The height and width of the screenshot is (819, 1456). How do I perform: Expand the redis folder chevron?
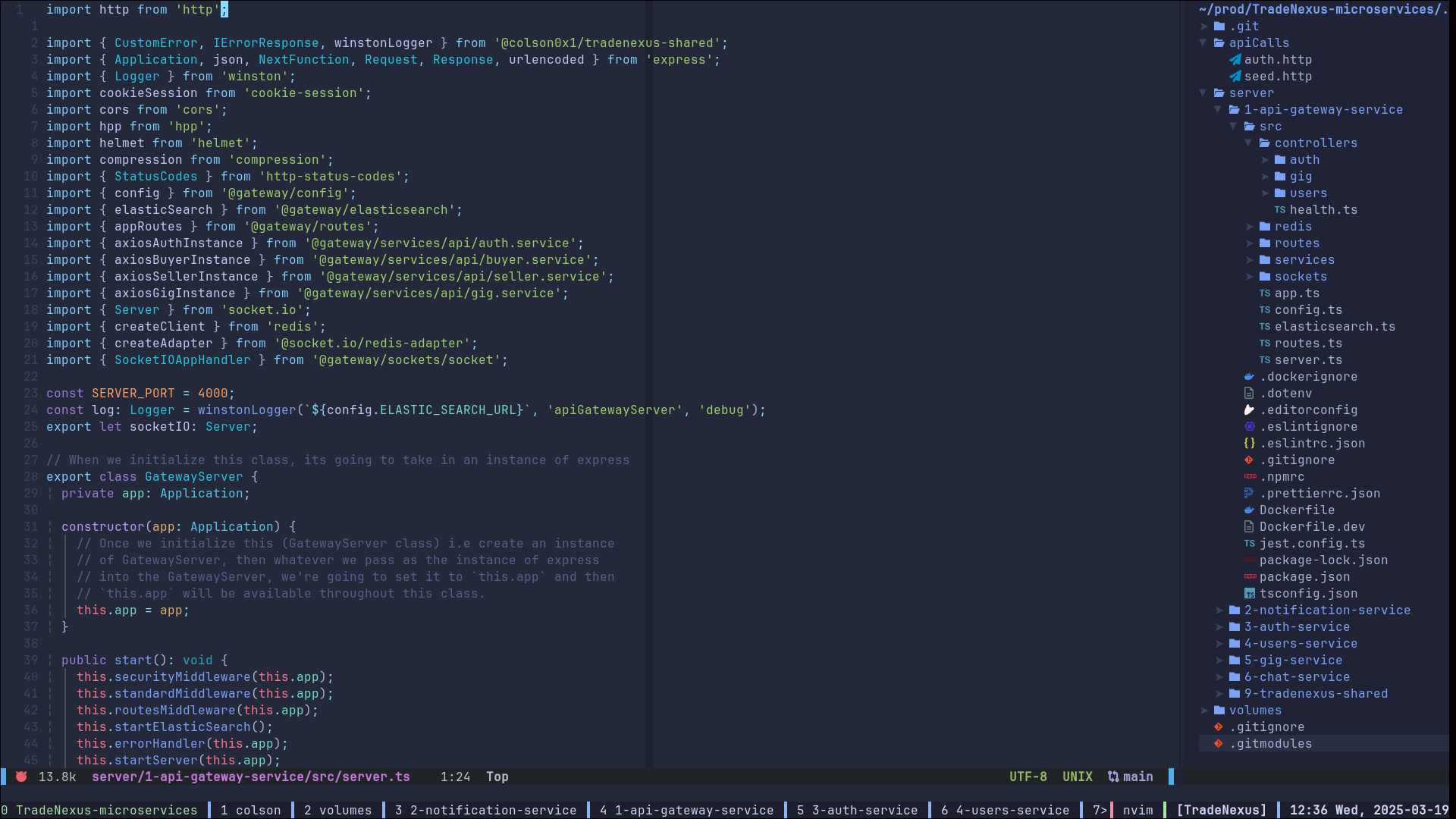point(1249,227)
